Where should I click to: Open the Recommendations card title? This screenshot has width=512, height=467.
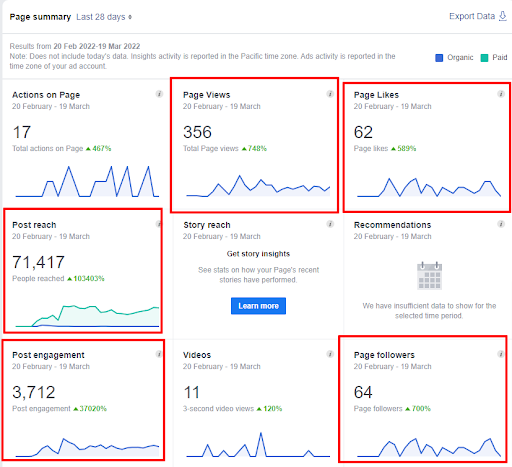tap(392, 225)
